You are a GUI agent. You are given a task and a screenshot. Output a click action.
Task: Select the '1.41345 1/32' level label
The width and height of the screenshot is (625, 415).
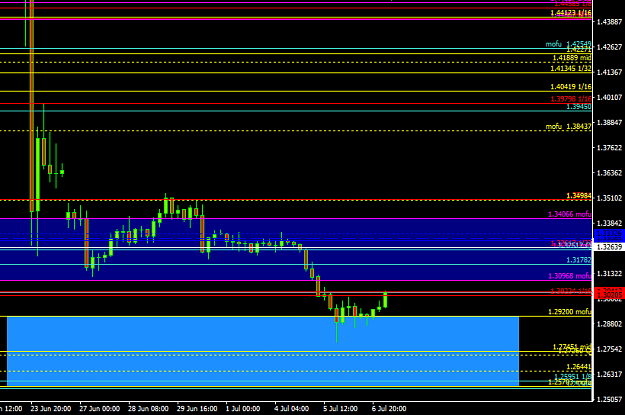(x=571, y=69)
